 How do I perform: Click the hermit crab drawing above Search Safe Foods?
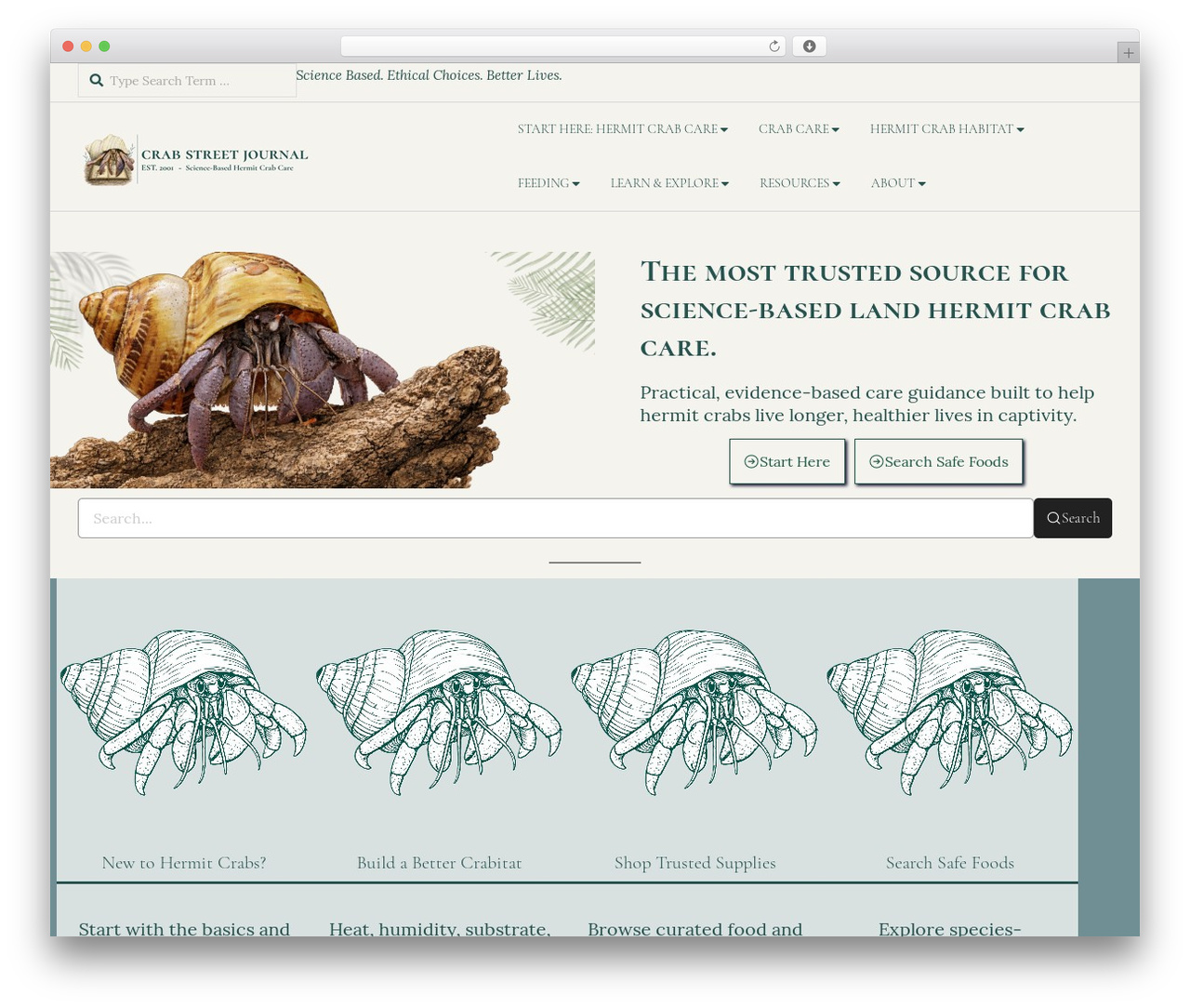point(949,712)
